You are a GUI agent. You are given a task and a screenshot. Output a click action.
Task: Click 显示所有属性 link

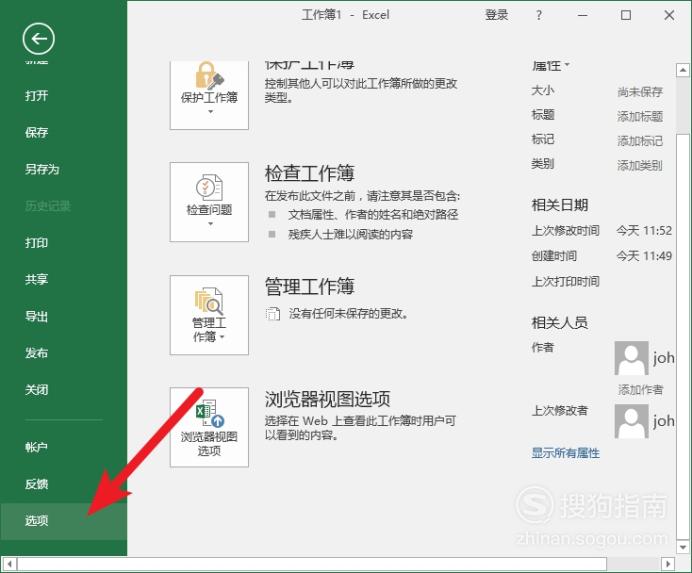click(565, 453)
